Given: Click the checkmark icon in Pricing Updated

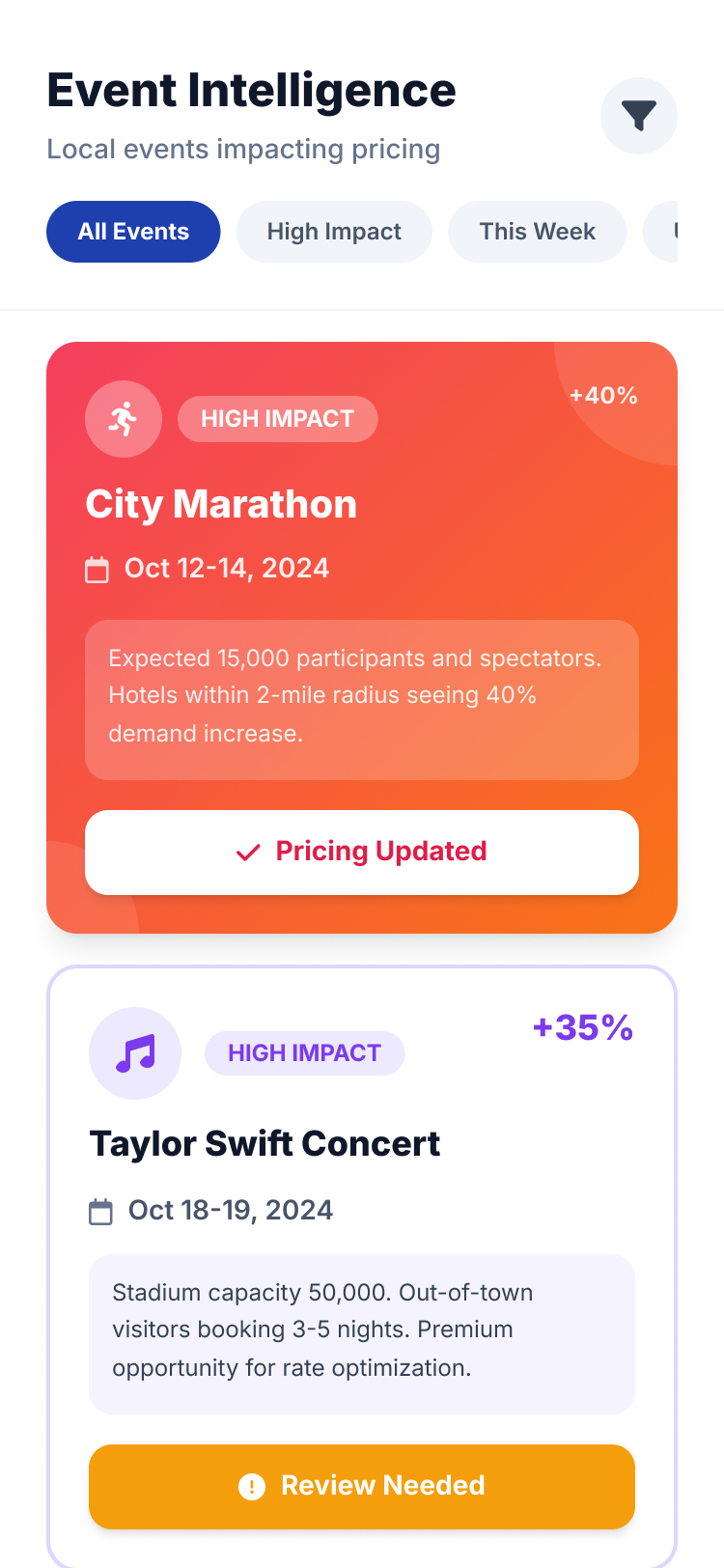Looking at the screenshot, I should (x=248, y=853).
